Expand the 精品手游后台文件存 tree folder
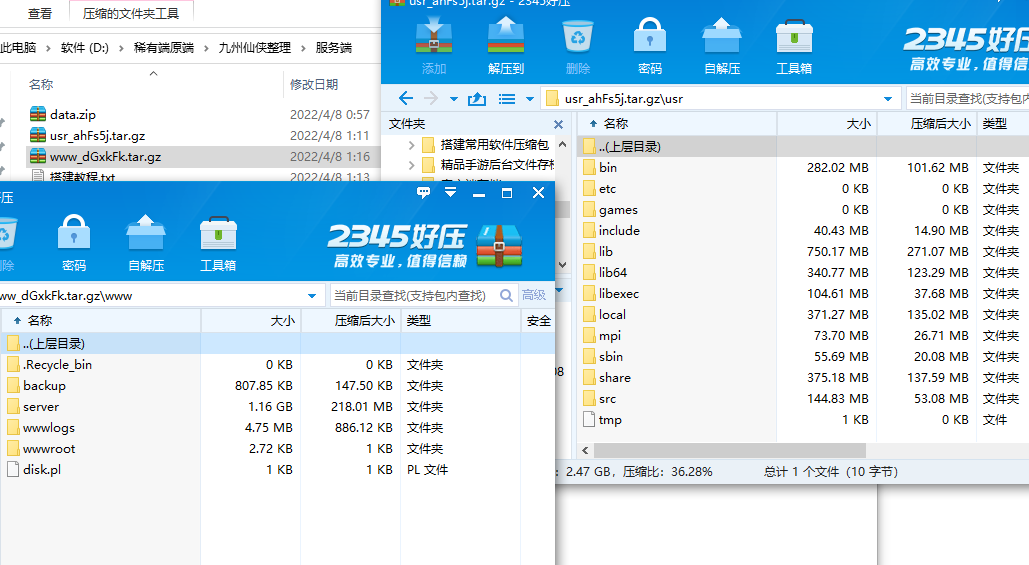The height and width of the screenshot is (565, 1029). coord(411,165)
